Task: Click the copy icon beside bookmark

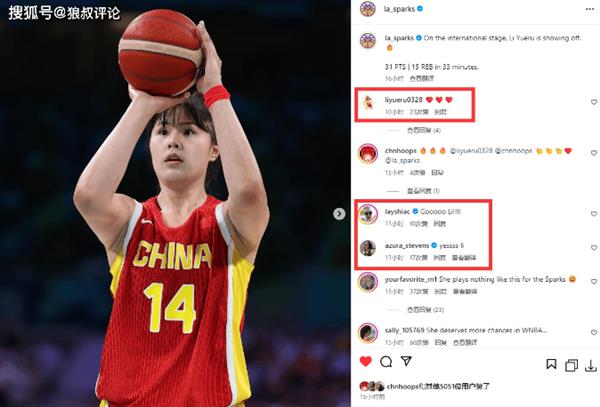Action: [571, 365]
